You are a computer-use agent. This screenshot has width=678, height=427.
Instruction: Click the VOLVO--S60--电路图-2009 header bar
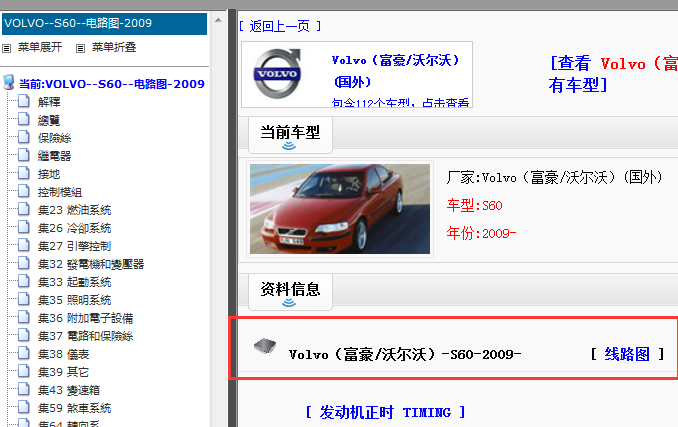pos(105,23)
